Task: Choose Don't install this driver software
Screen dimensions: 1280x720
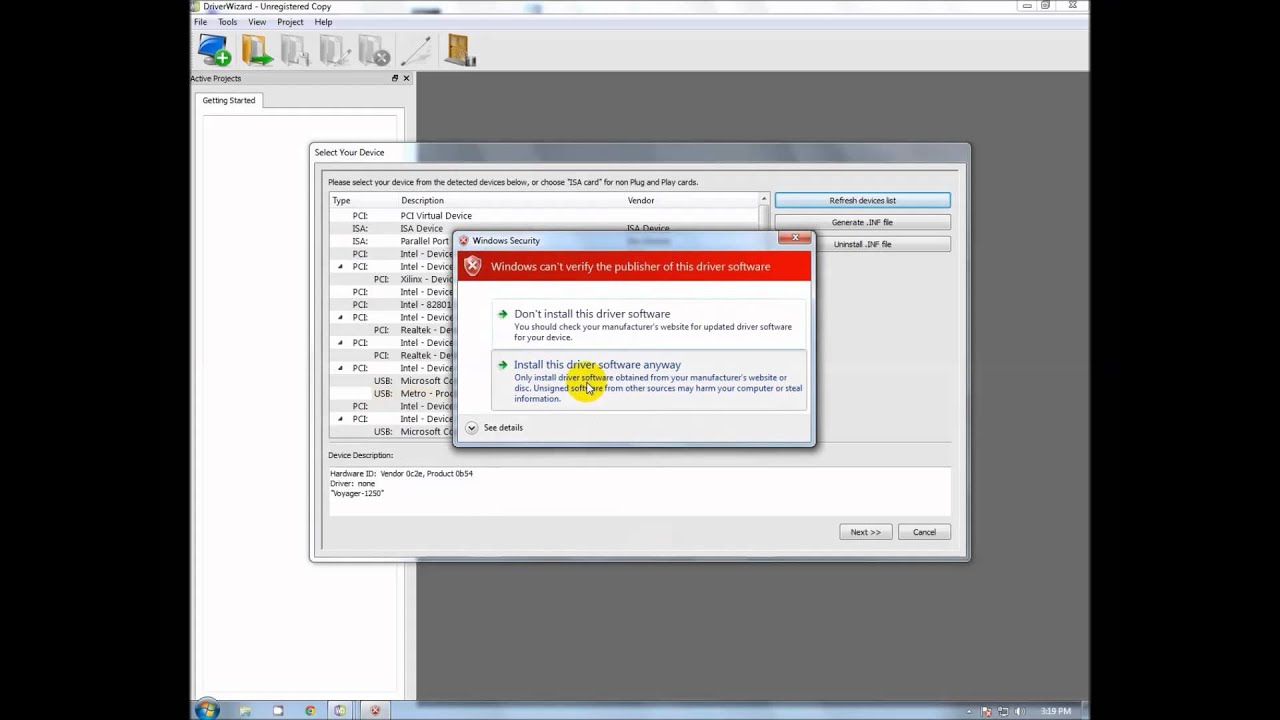Action: pos(649,324)
